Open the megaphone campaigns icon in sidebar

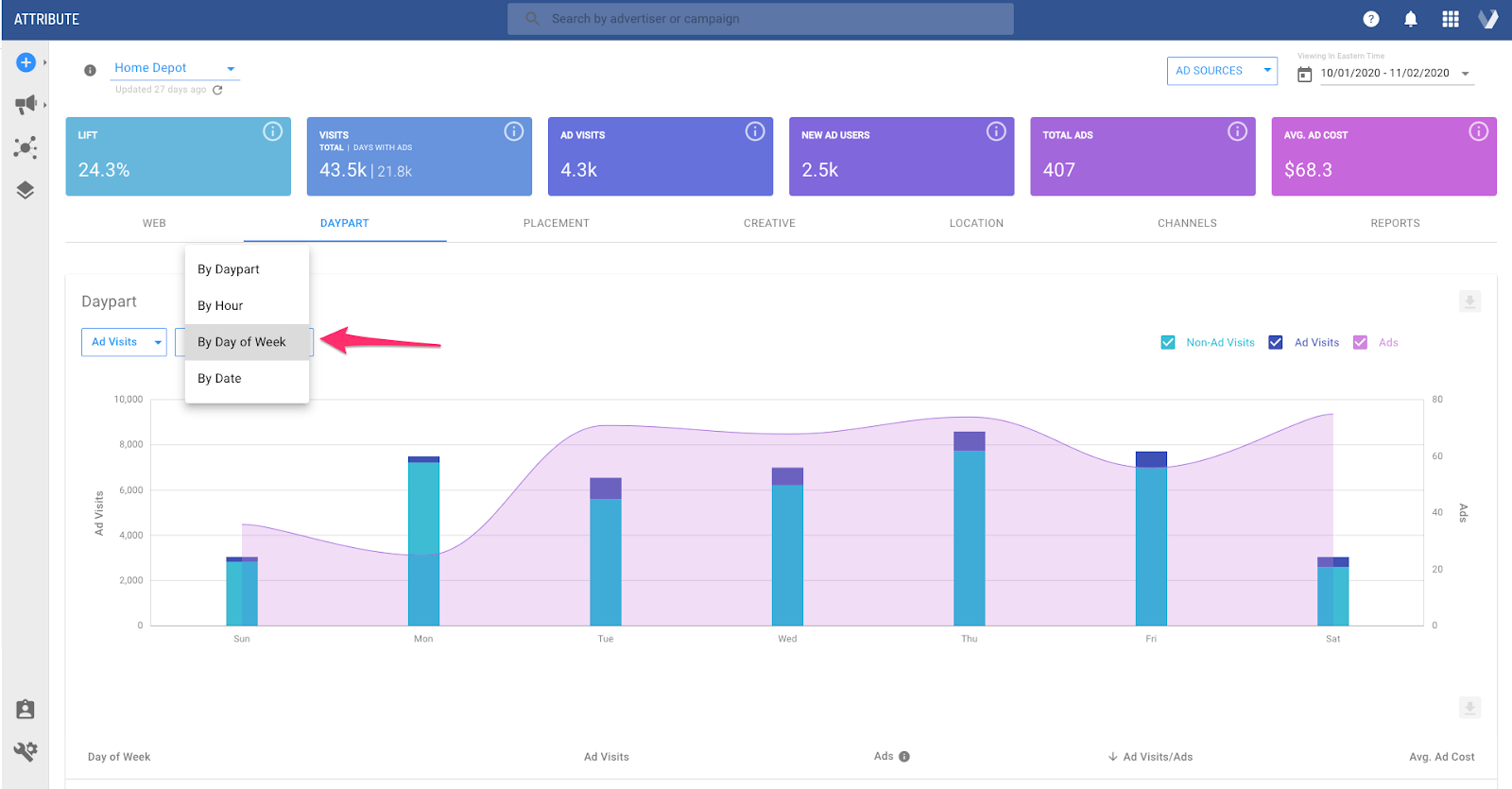26,104
